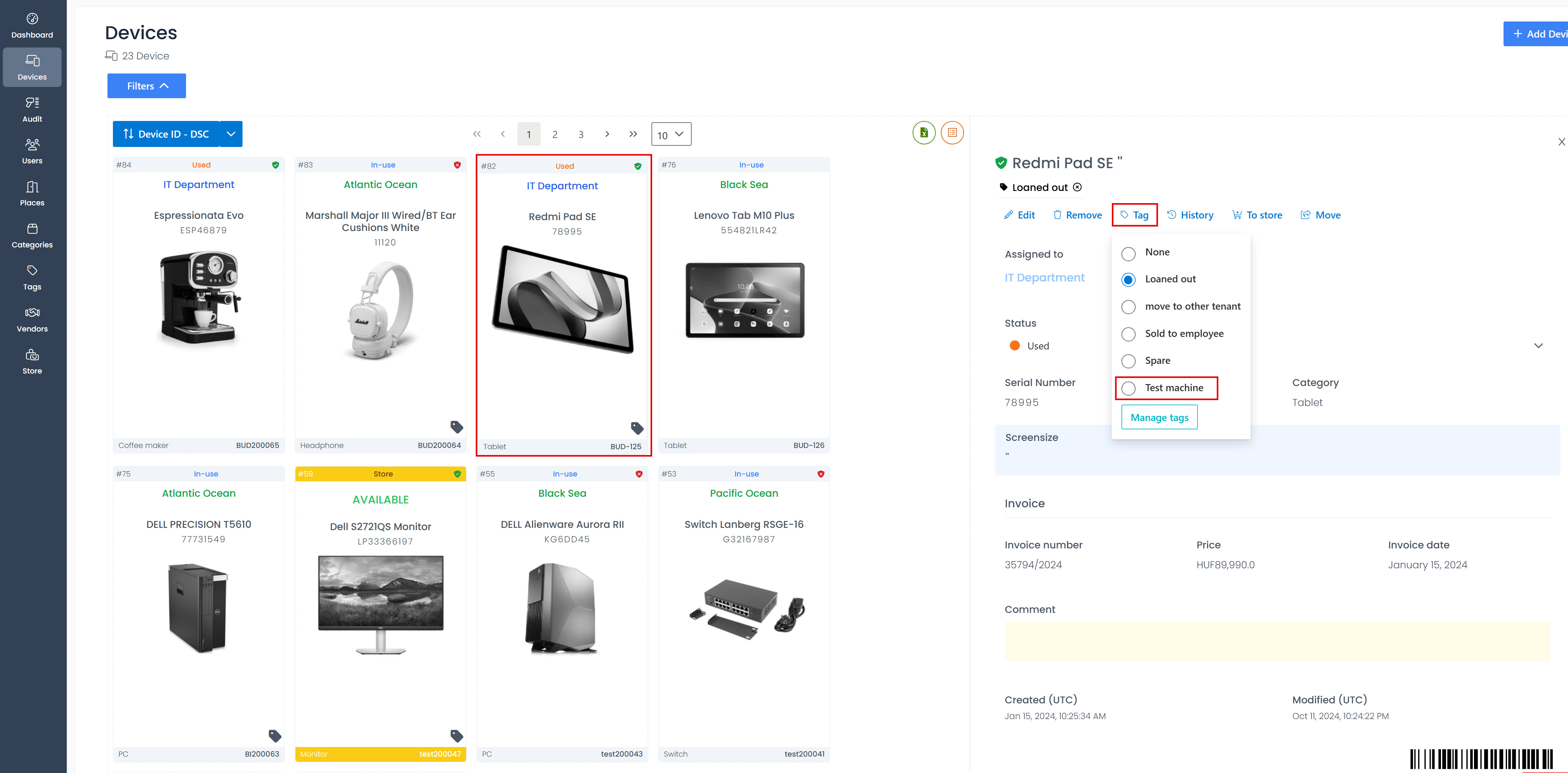Open Store in the sidebar

[32, 362]
